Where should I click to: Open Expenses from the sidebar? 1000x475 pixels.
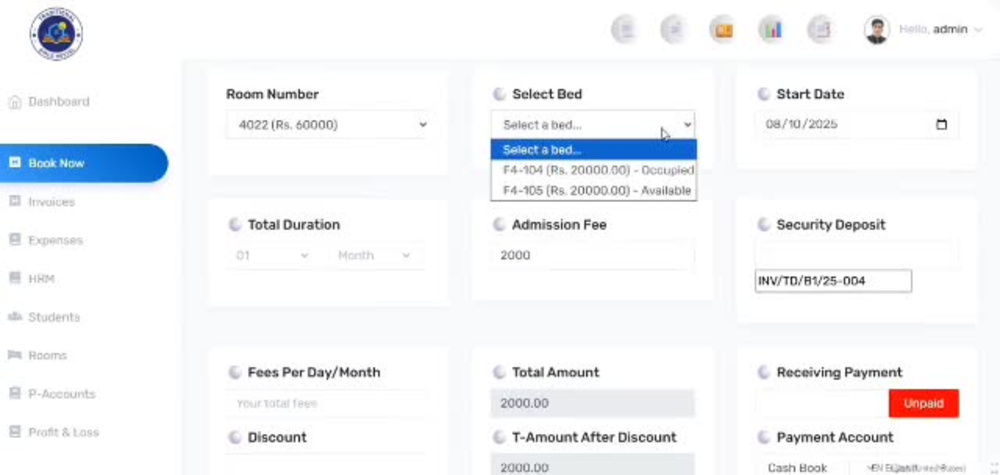pyautogui.click(x=55, y=240)
